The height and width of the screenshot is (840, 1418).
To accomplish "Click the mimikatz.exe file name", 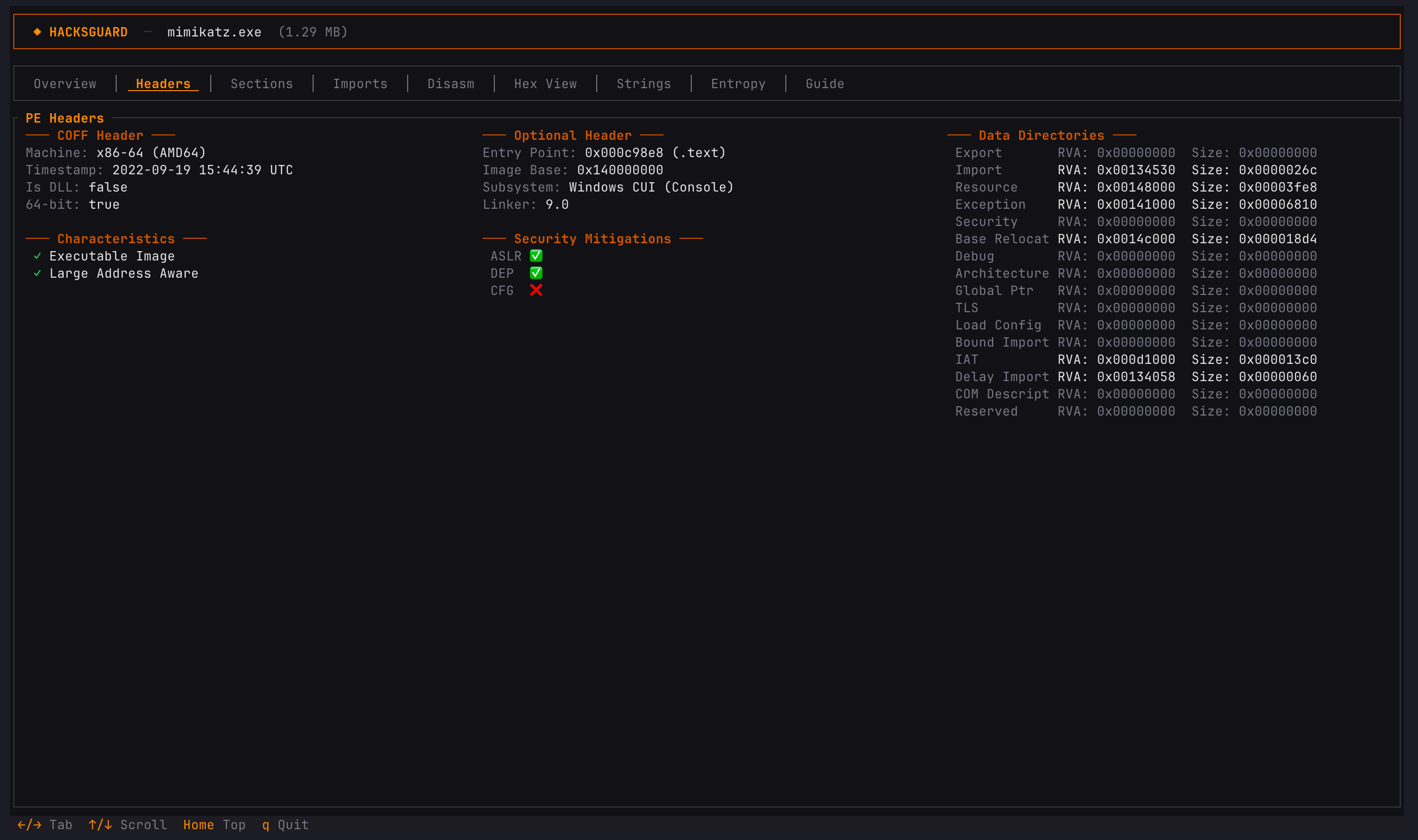I will point(215,32).
